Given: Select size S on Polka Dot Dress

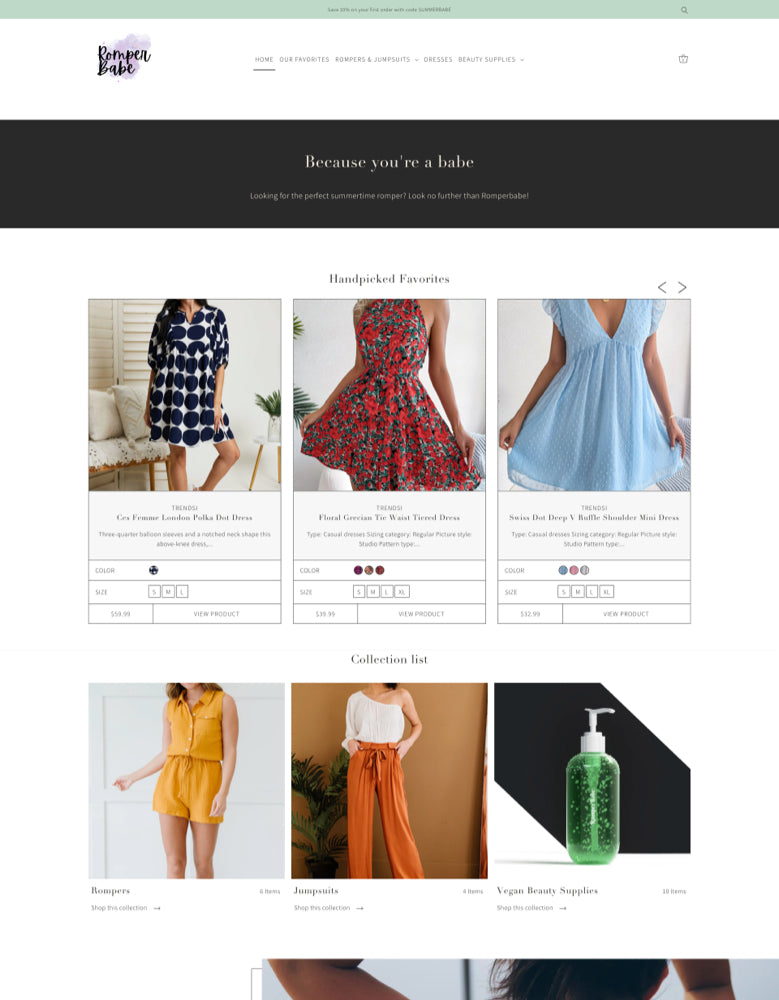Looking at the screenshot, I should click(154, 592).
